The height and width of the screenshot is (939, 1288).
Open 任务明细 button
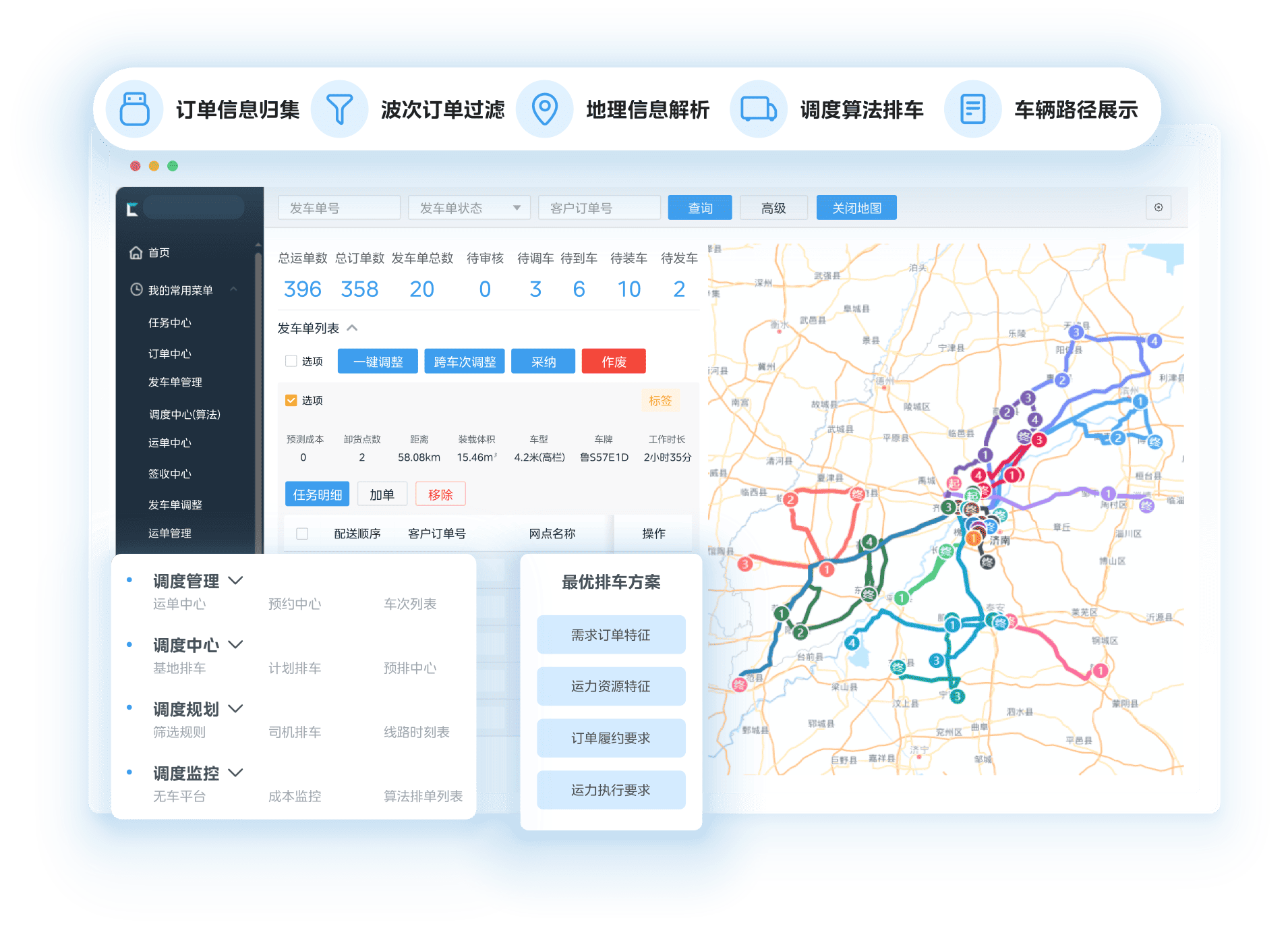click(x=317, y=494)
